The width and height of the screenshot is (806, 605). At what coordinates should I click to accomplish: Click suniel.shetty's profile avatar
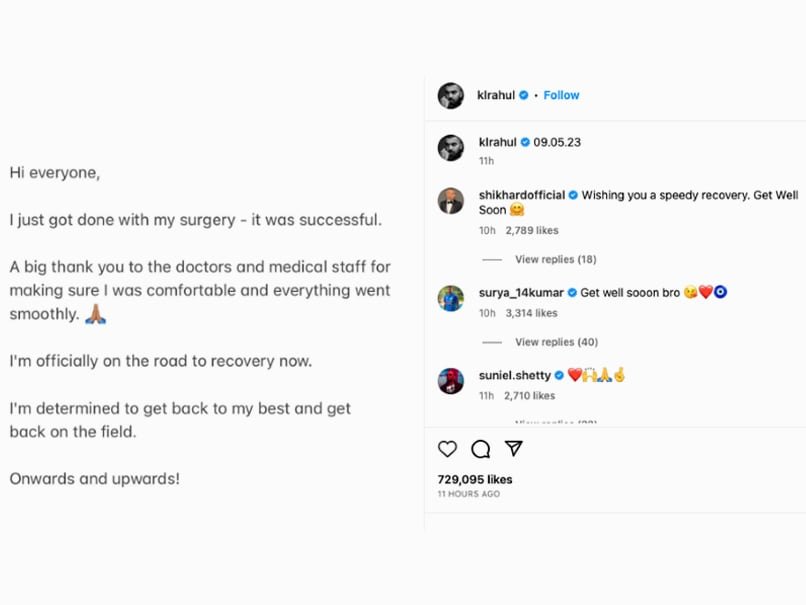(x=451, y=381)
